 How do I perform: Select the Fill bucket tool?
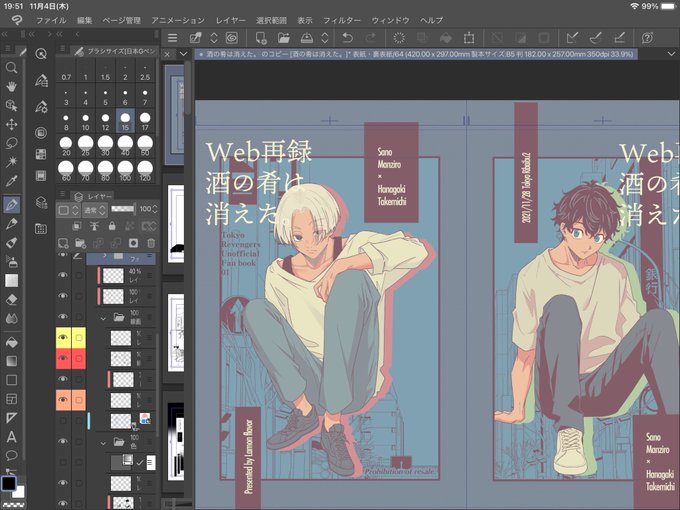[x=11, y=342]
